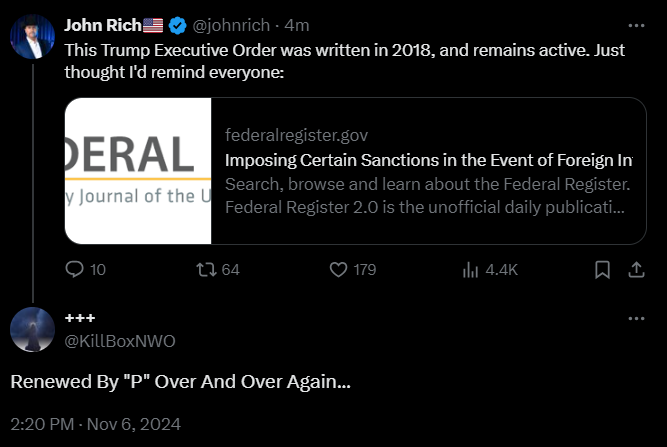
Task: Click John Rich's profile avatar
Action: 32,37
